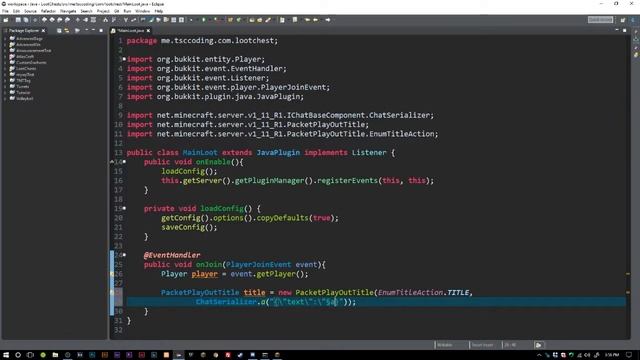Click the MainLoot class name in code
The height and width of the screenshot is (360, 640).
click(x=200, y=153)
